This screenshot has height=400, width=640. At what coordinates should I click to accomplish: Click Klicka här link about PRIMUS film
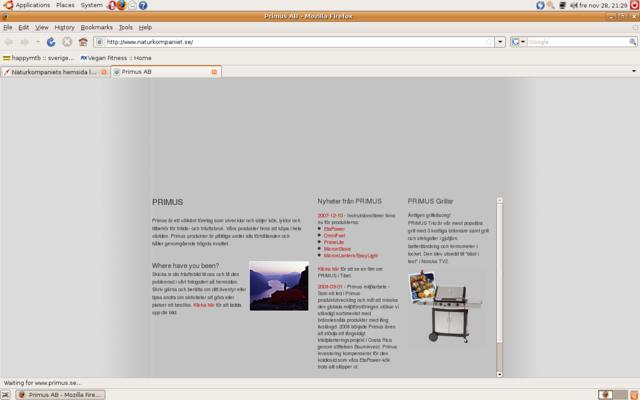pyautogui.click(x=328, y=269)
